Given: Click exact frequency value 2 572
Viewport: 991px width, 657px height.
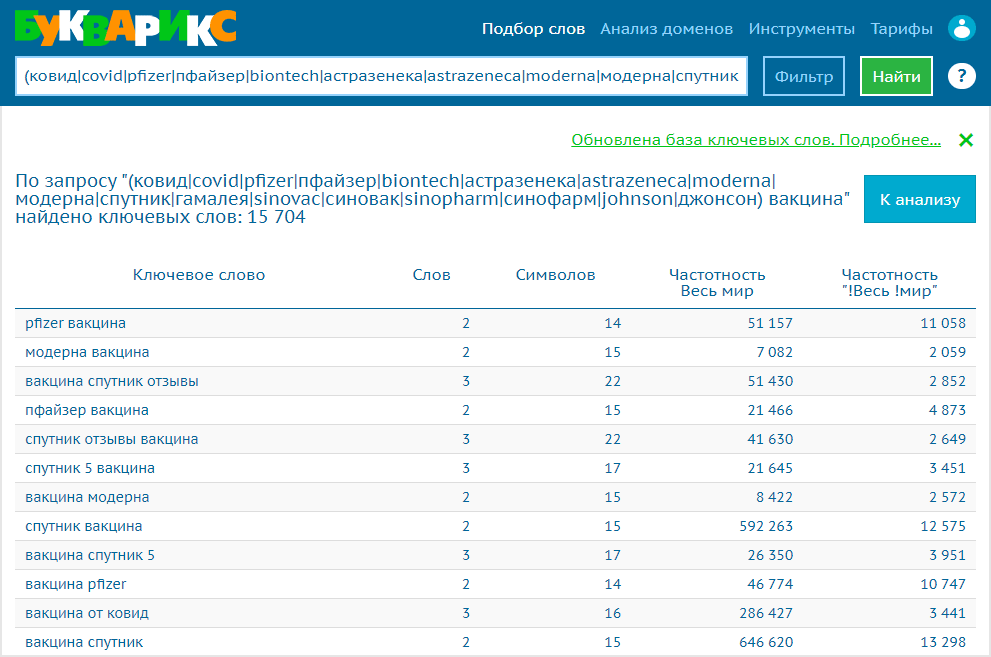Looking at the screenshot, I should coord(947,497).
